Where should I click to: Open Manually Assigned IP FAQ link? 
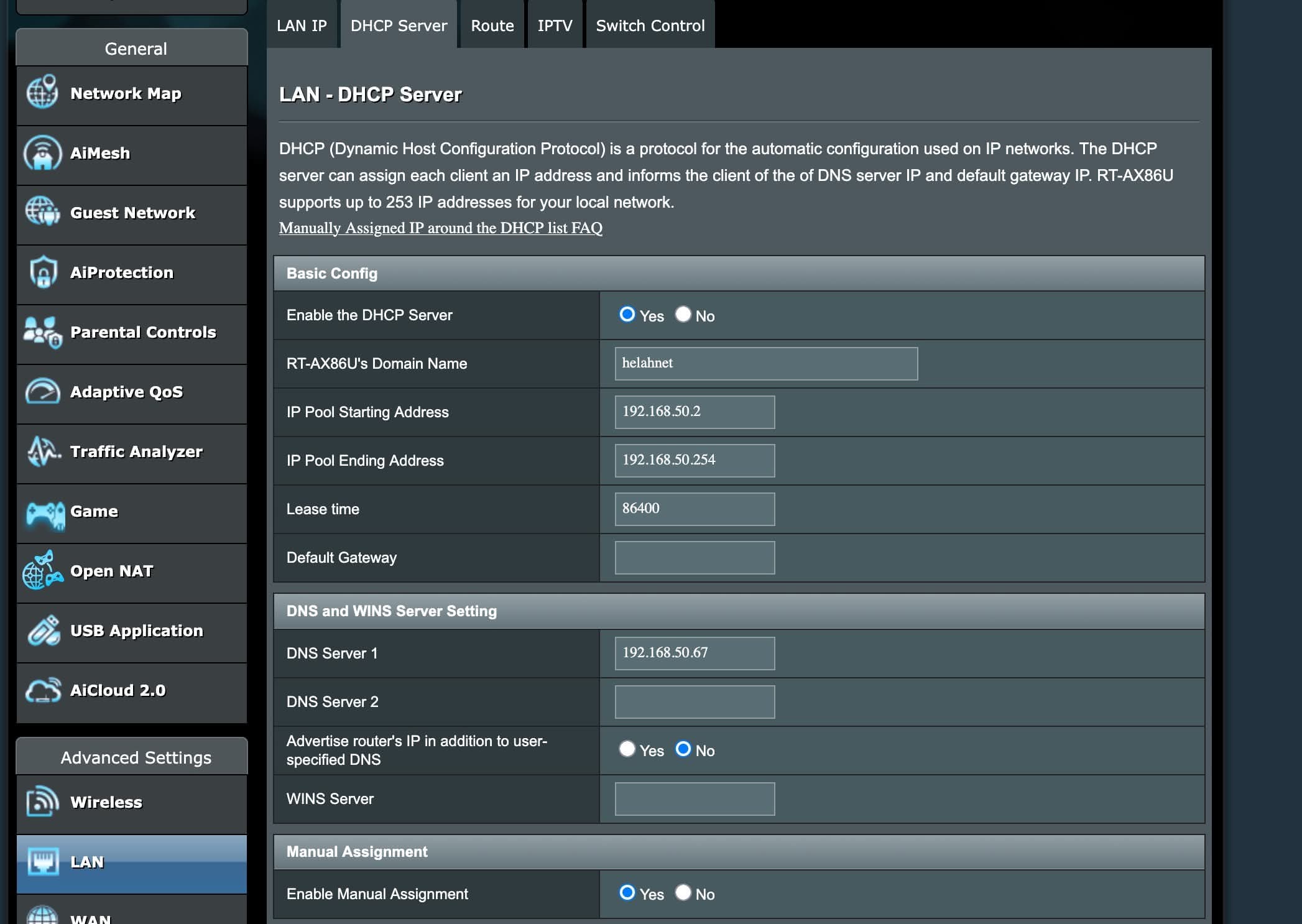(x=440, y=228)
